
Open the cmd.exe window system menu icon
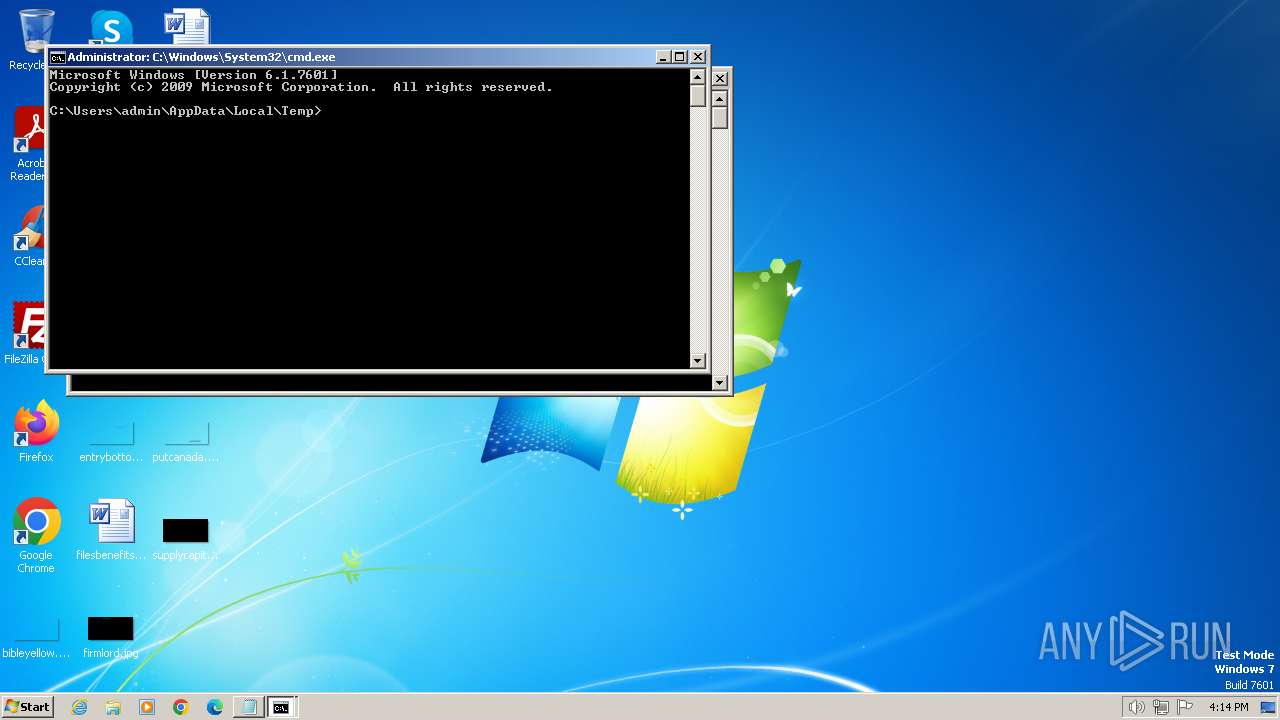pos(58,57)
